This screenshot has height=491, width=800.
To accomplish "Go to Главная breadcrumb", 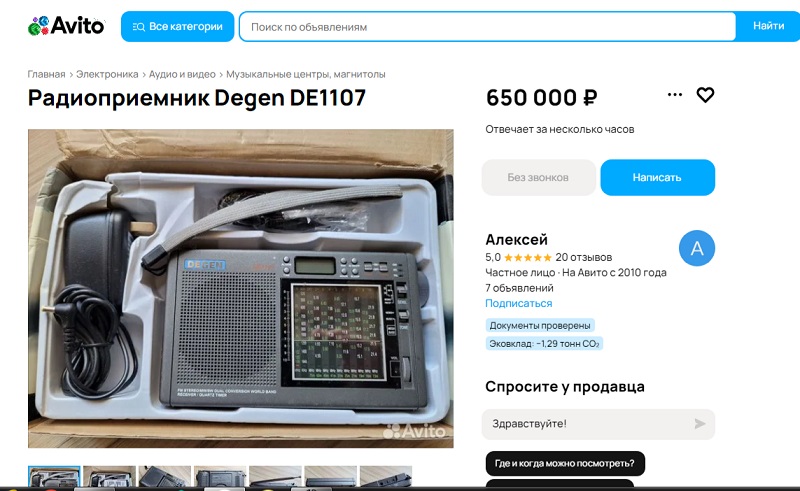I will 46,74.
